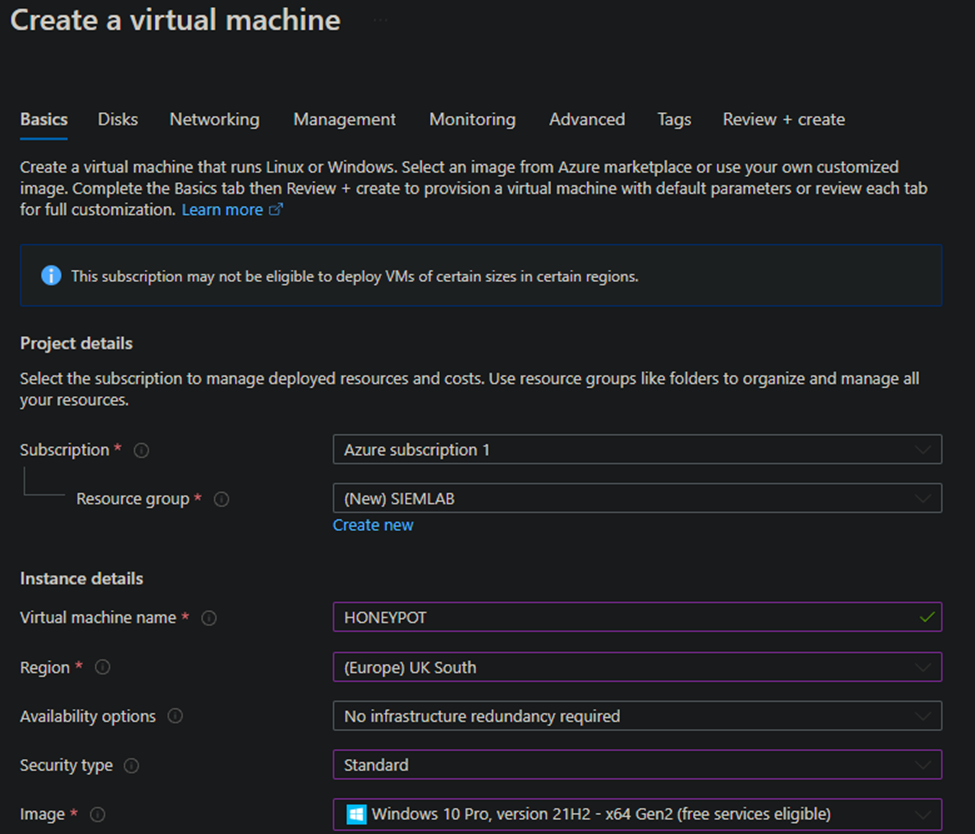Image resolution: width=975 pixels, height=834 pixels.
Task: Click inside the HONEYPOT name field
Action: (600, 618)
